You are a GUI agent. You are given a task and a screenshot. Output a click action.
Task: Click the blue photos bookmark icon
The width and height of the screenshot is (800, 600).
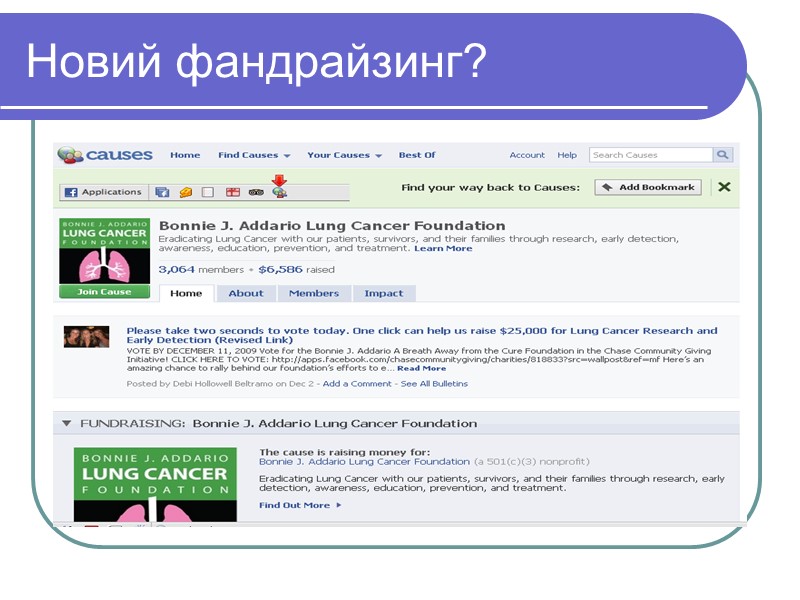click(162, 192)
